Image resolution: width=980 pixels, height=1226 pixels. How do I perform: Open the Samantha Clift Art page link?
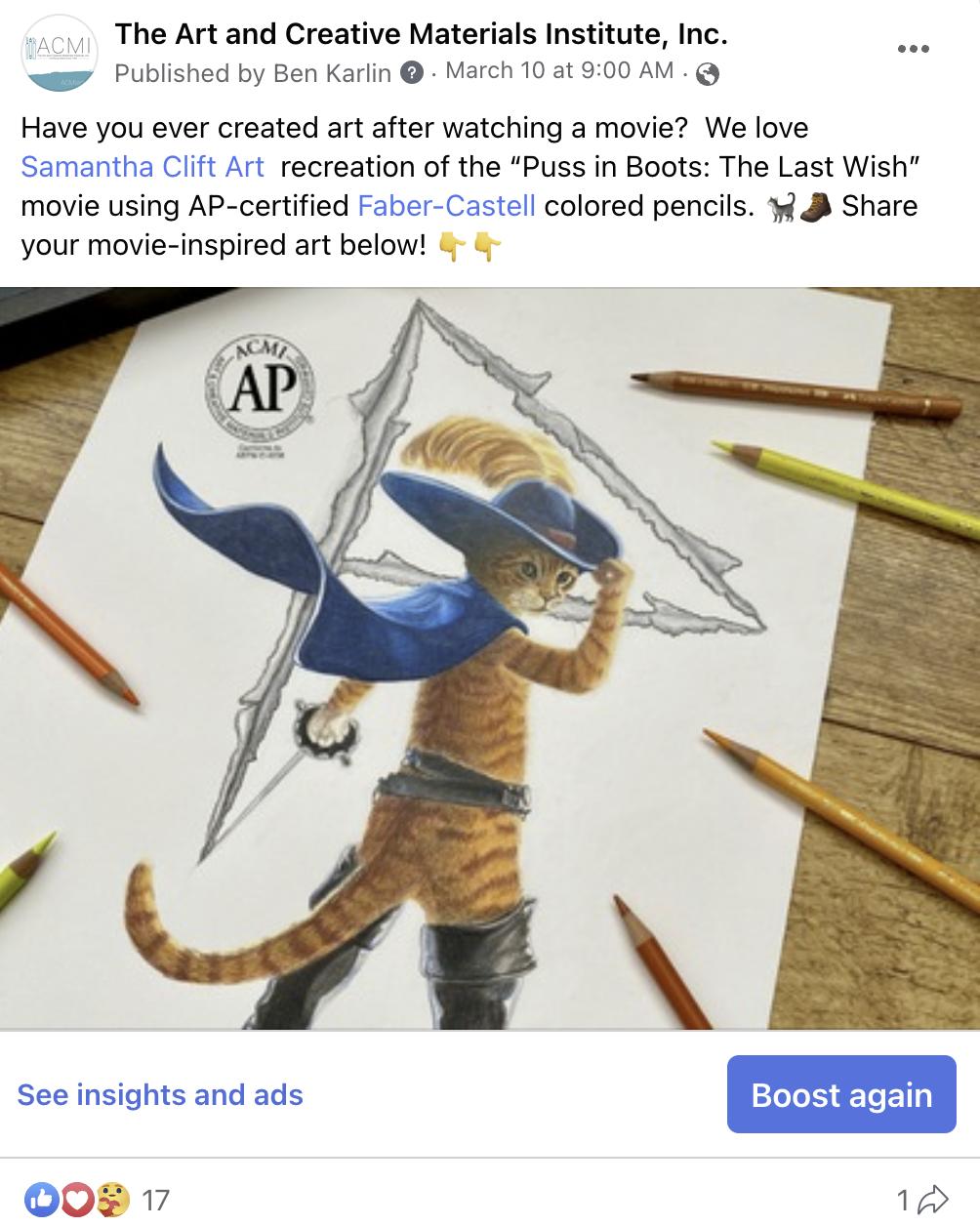coord(143,167)
